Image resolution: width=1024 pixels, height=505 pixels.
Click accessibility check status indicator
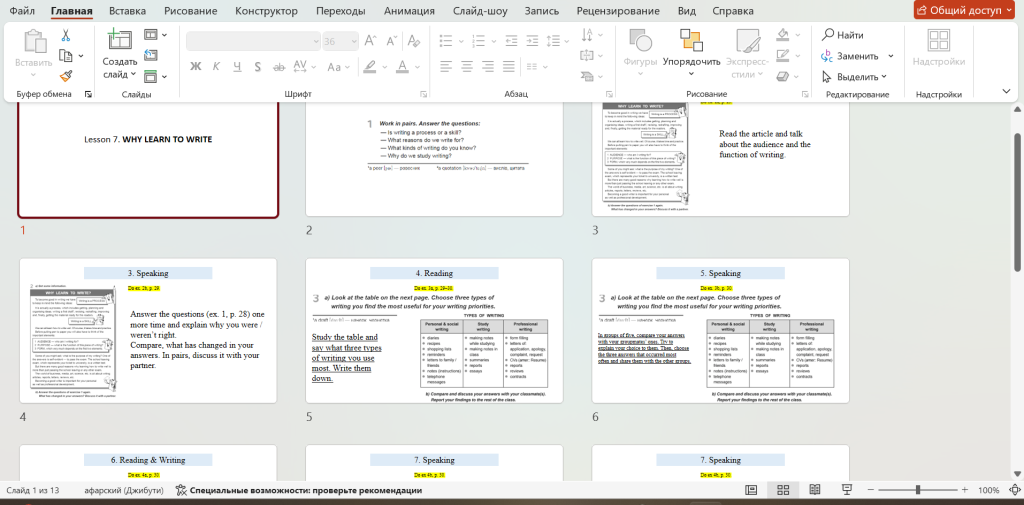292,490
